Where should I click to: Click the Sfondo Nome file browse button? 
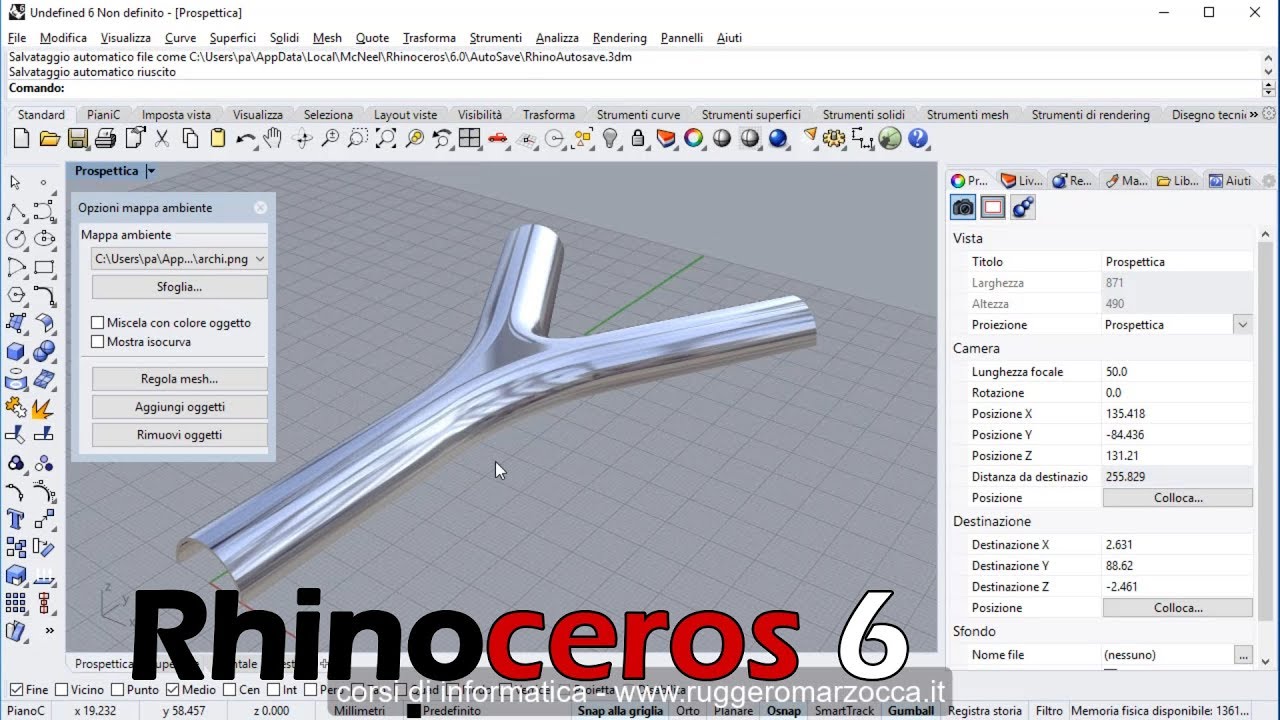1243,655
